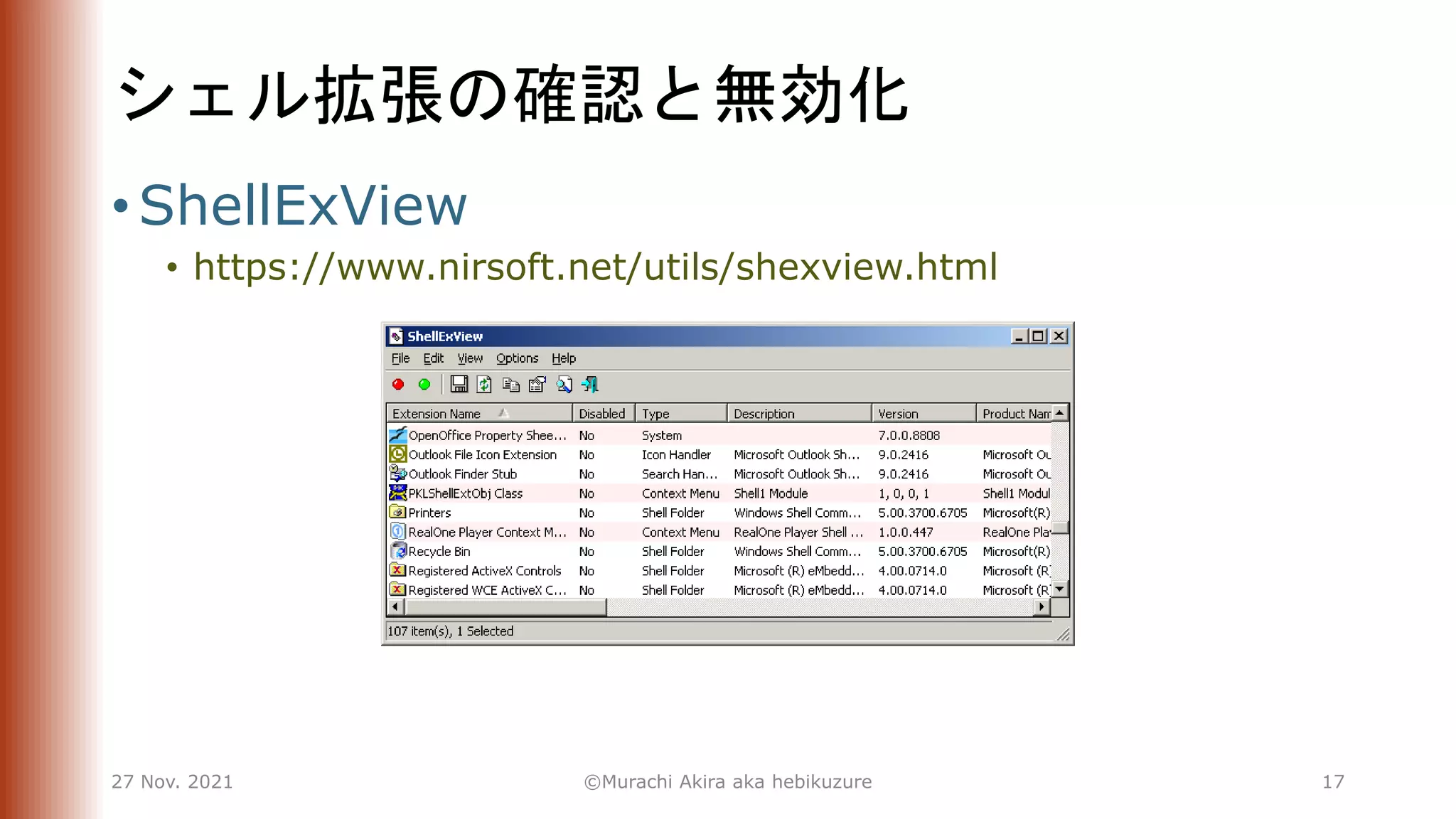Image resolution: width=1456 pixels, height=819 pixels.
Task: Click the red Disable Selected Items icon
Action: pyautogui.click(x=398, y=385)
